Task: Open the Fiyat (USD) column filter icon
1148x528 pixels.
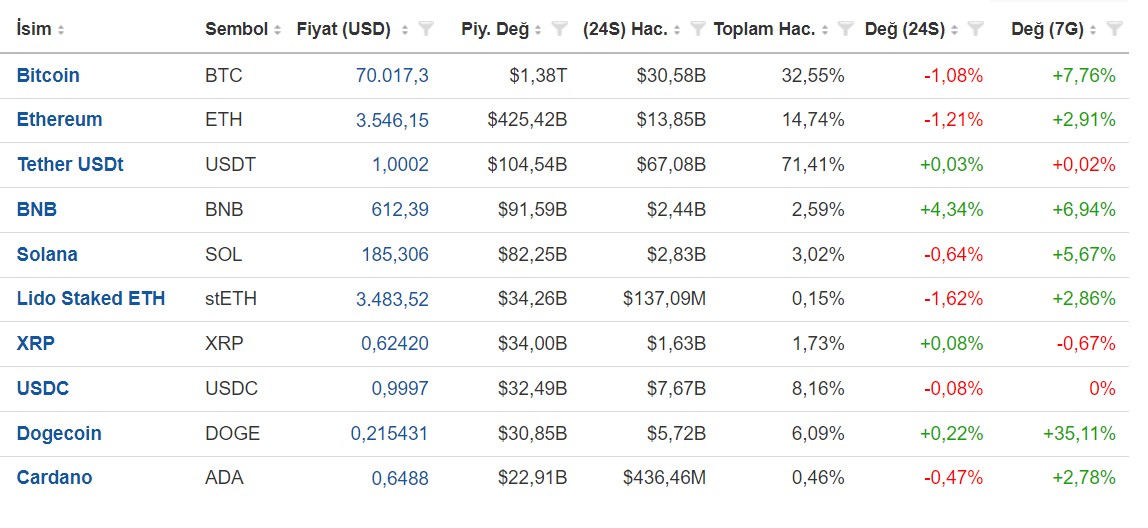Action: (x=426, y=30)
